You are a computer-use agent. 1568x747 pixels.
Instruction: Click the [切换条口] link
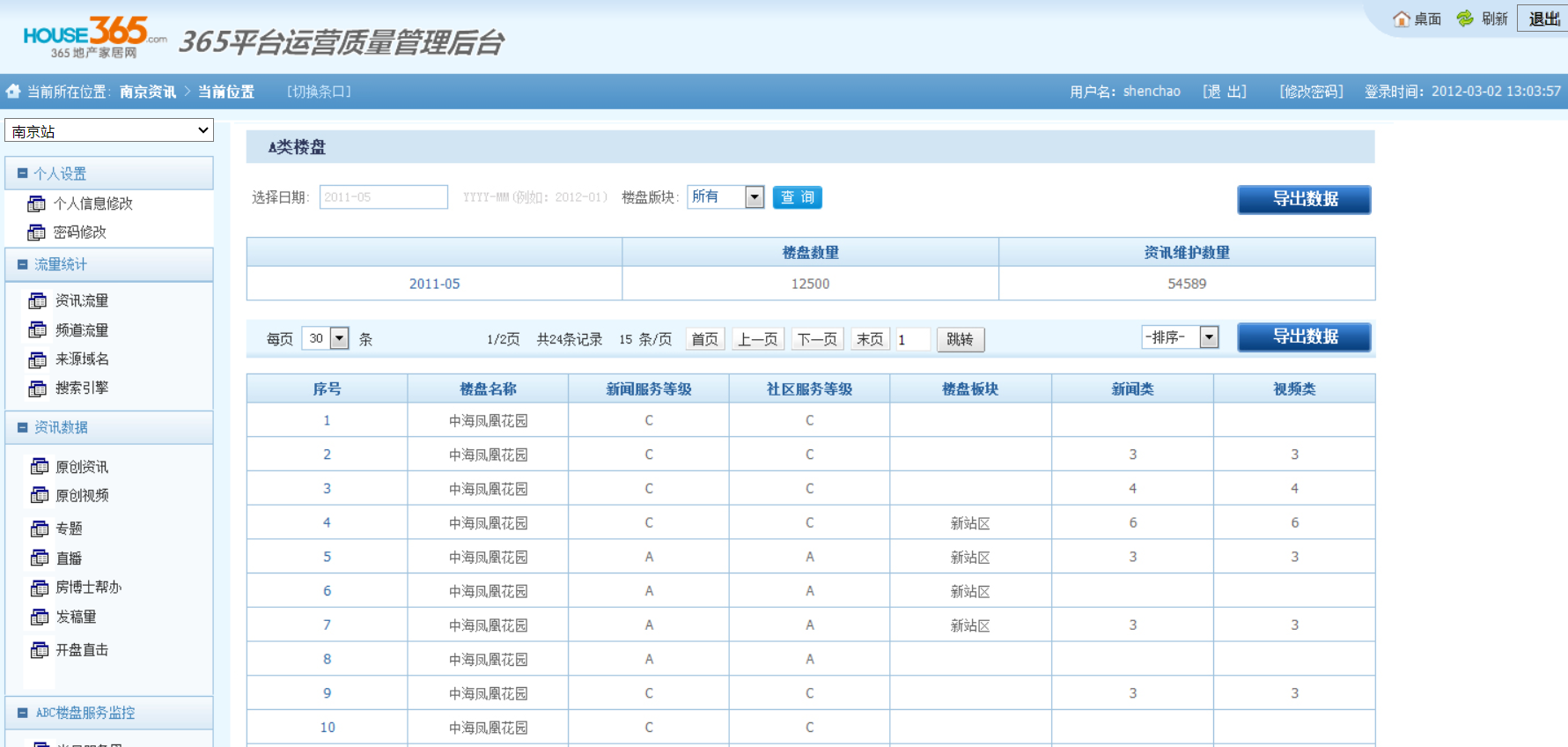click(319, 92)
